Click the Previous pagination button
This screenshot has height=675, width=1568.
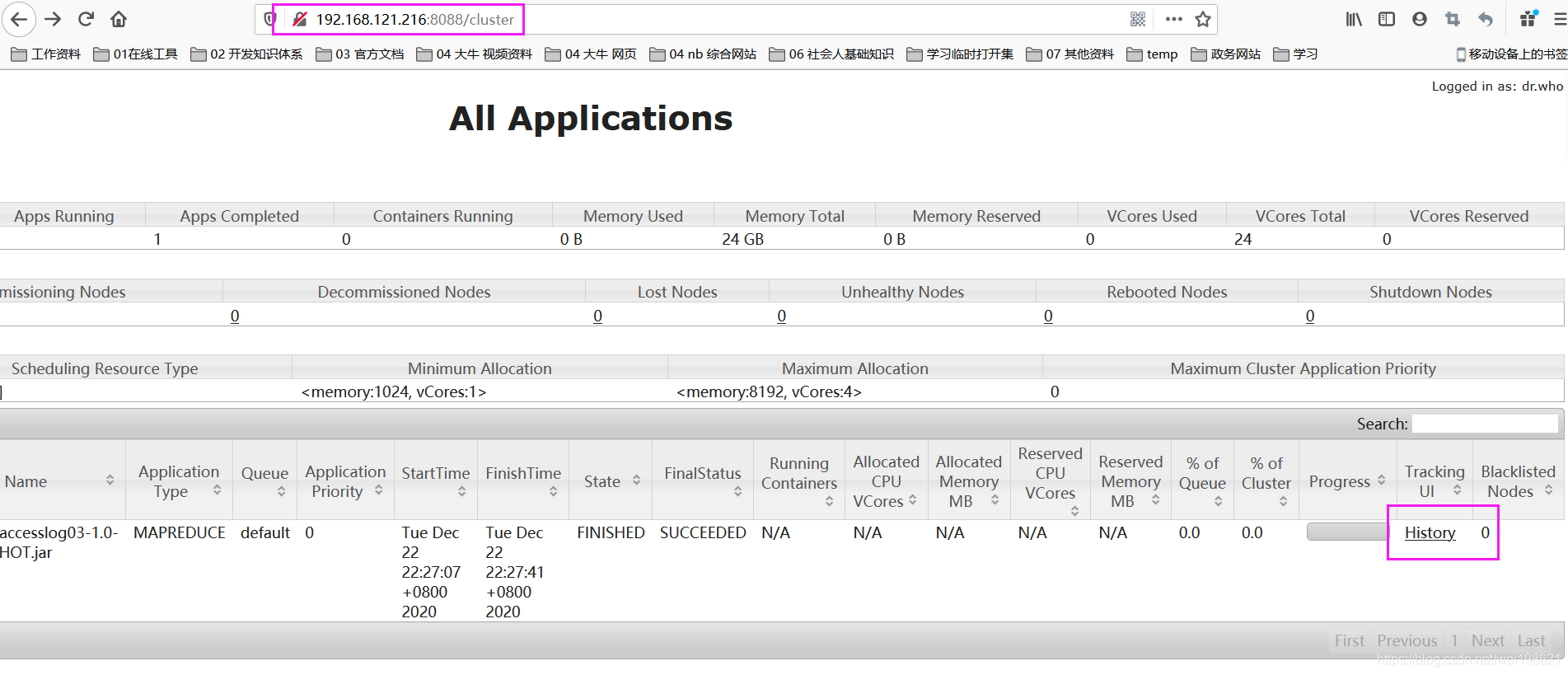(1407, 640)
